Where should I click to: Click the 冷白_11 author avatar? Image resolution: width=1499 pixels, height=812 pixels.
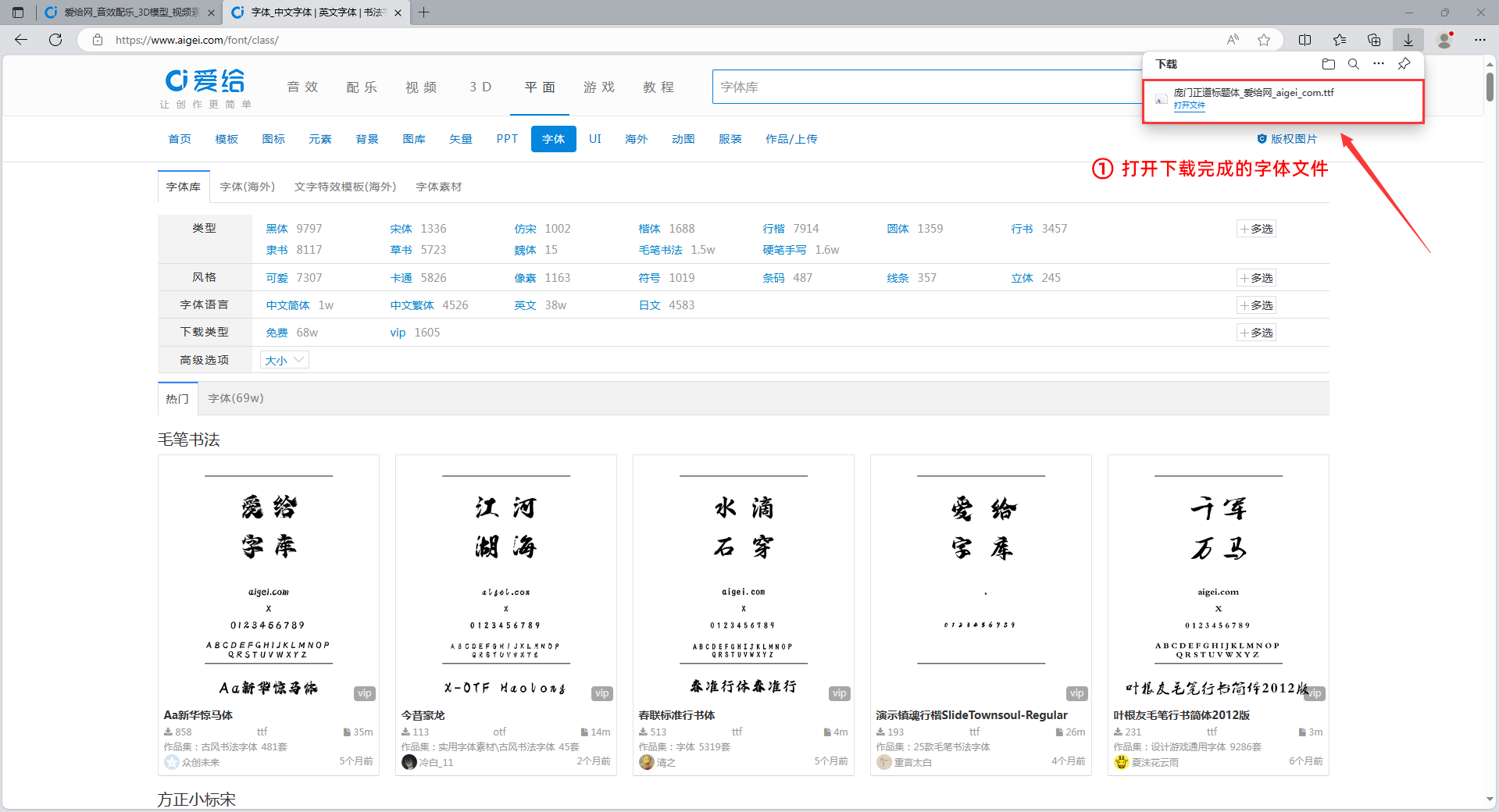pyautogui.click(x=409, y=762)
